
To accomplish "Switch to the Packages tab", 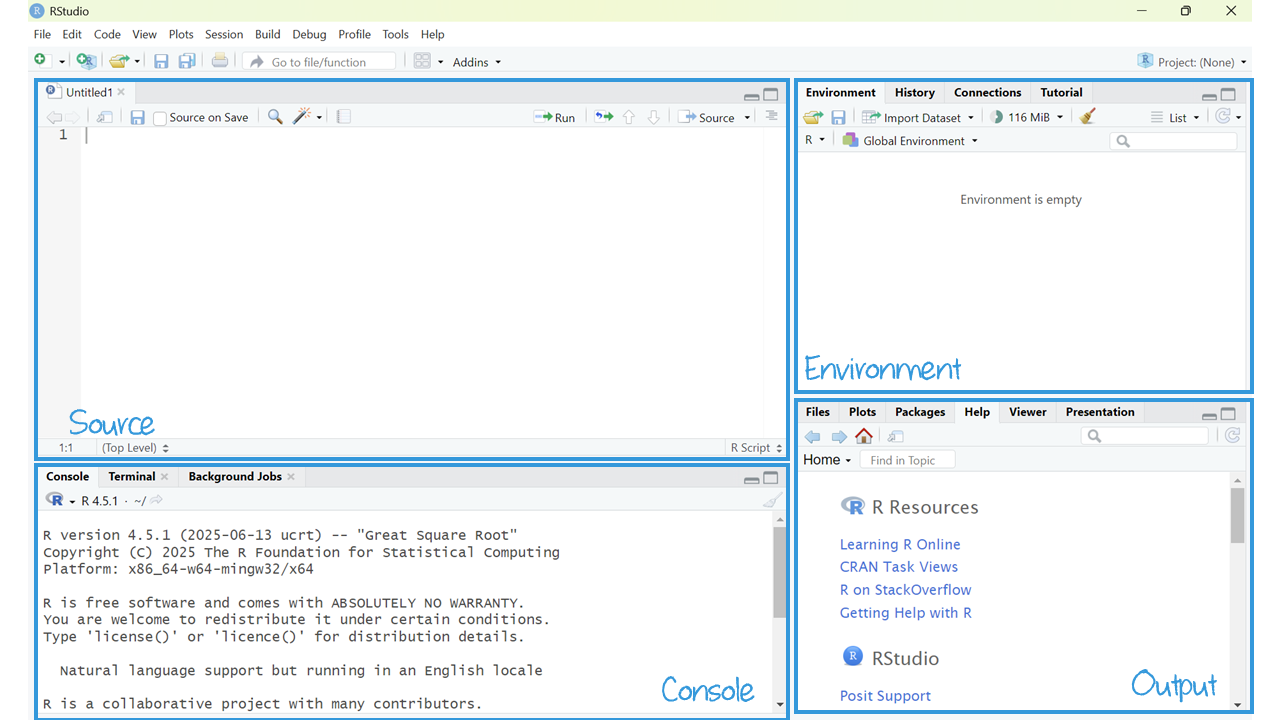I will point(919,412).
